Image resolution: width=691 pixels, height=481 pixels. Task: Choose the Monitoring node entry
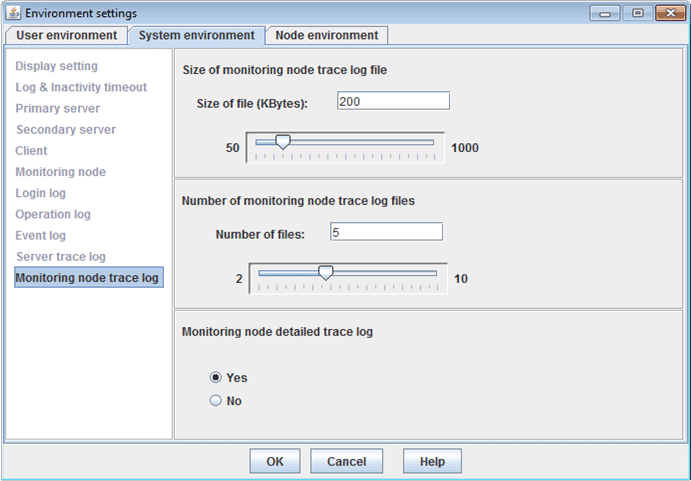tap(60, 172)
